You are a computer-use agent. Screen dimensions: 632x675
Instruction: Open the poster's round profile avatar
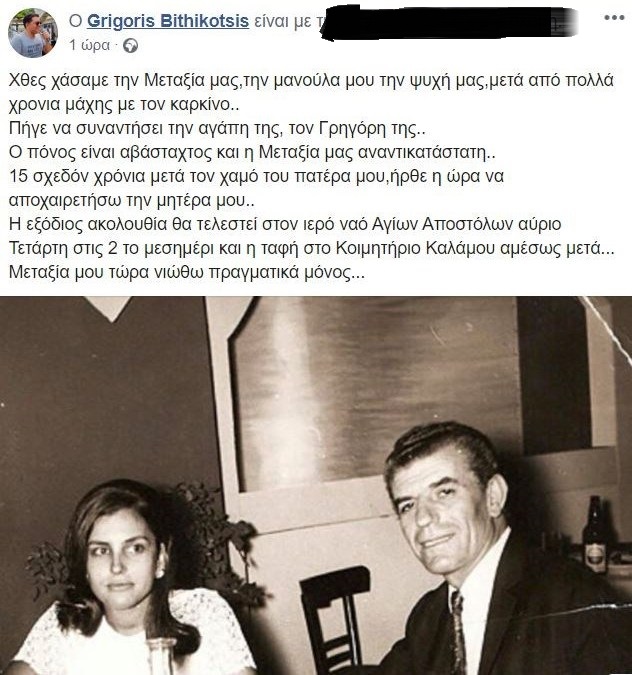[33, 33]
